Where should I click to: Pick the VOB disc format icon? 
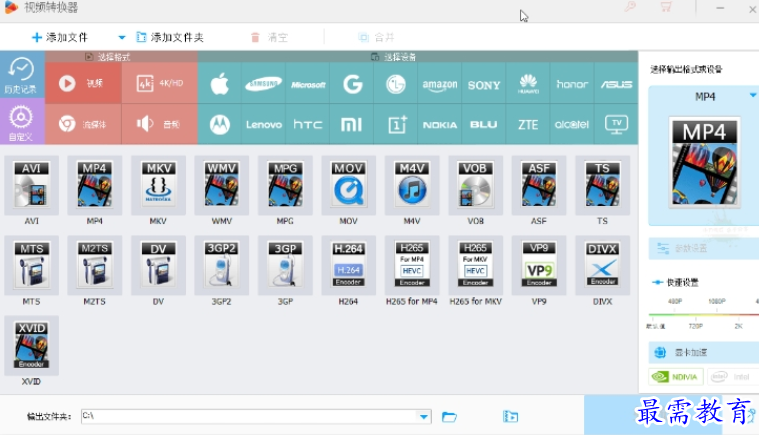pos(475,185)
